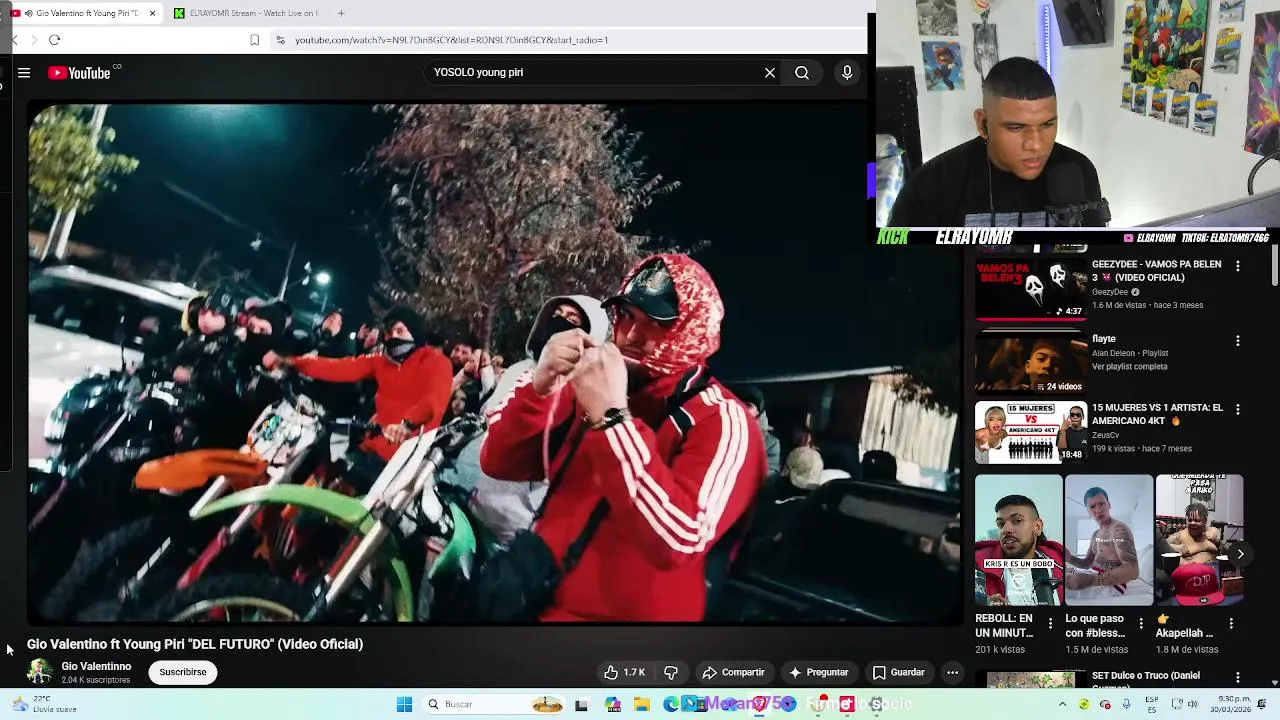
Task: Click Ver playlist completa link
Action: [1130, 367]
